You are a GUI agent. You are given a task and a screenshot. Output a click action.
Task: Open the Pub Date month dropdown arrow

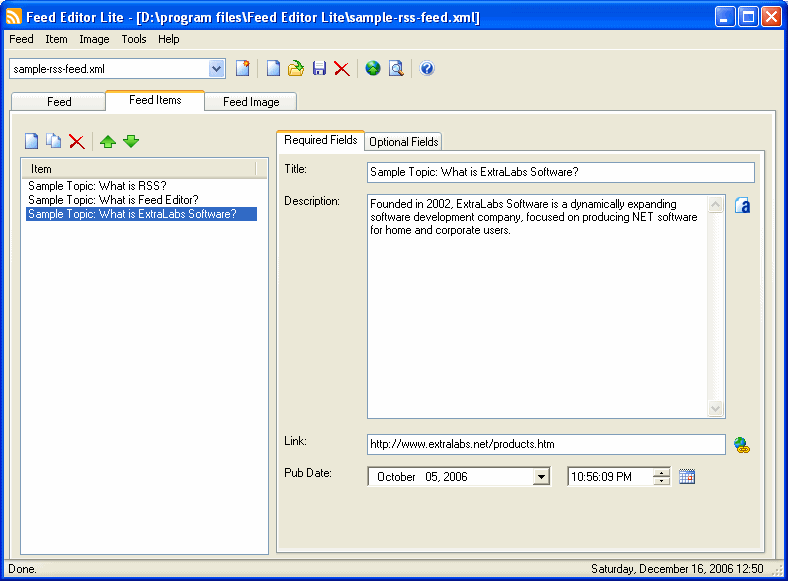(x=541, y=476)
